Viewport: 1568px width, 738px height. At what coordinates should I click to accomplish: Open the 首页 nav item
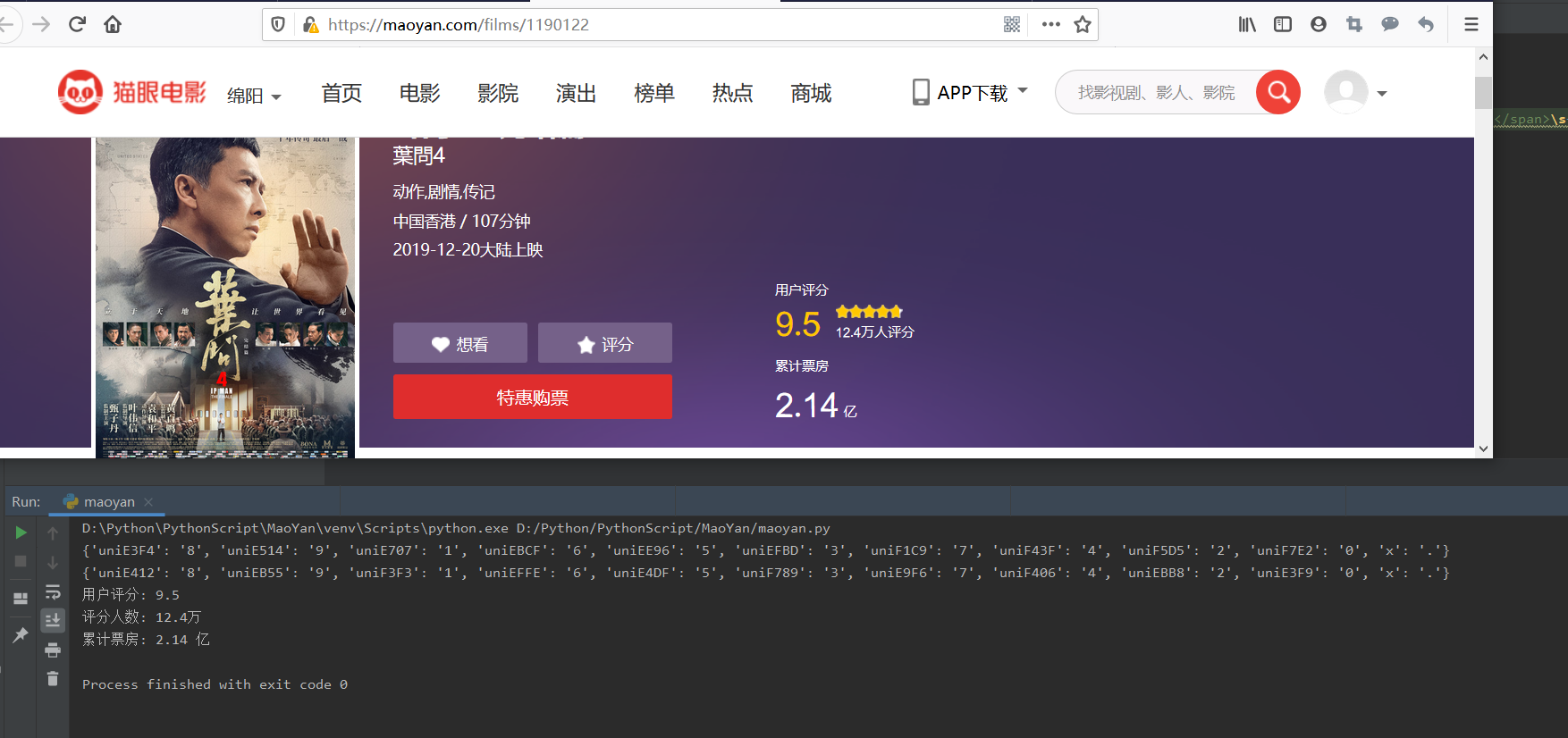coord(341,93)
